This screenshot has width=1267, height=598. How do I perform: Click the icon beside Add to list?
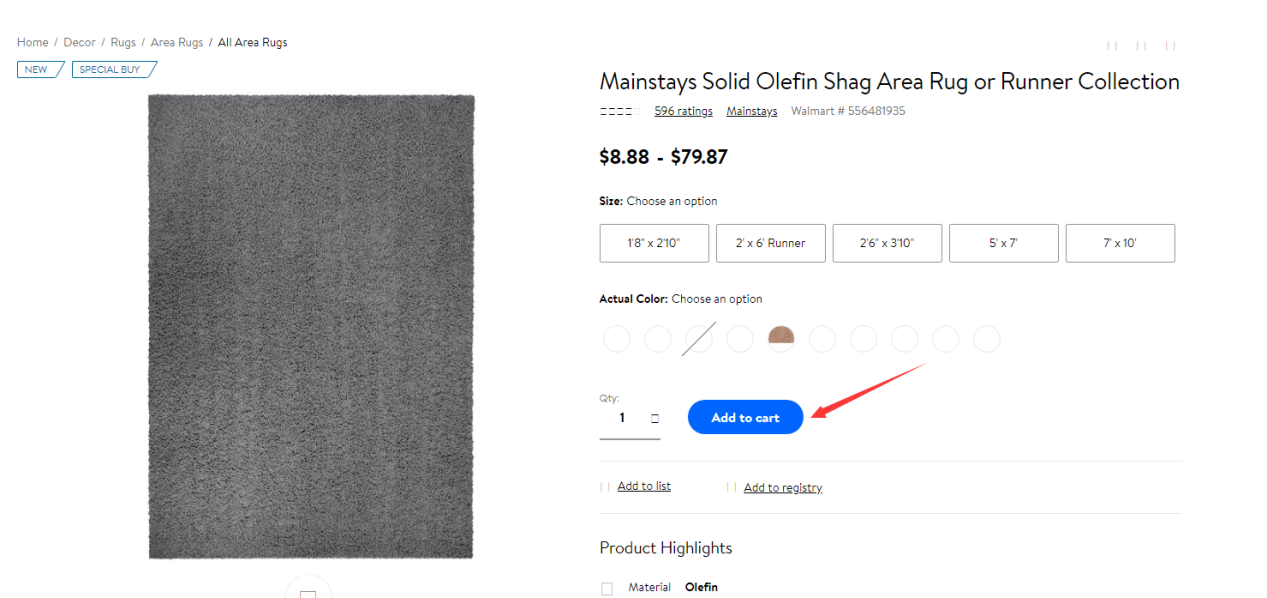(x=605, y=487)
